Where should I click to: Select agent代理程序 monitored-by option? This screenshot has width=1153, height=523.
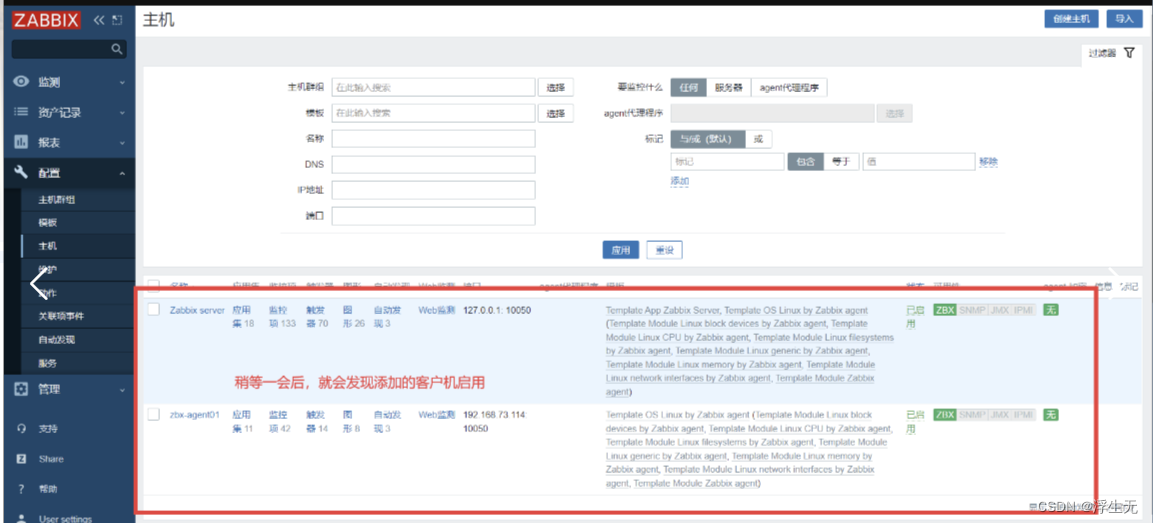click(x=789, y=88)
